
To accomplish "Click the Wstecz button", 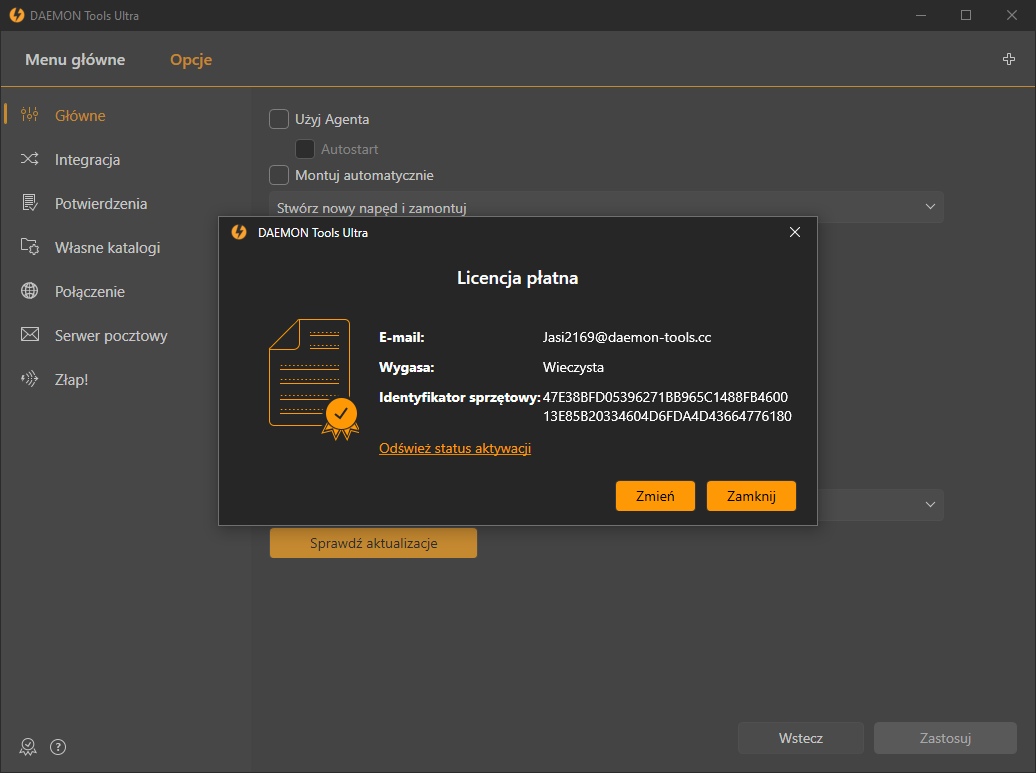I will (x=801, y=738).
